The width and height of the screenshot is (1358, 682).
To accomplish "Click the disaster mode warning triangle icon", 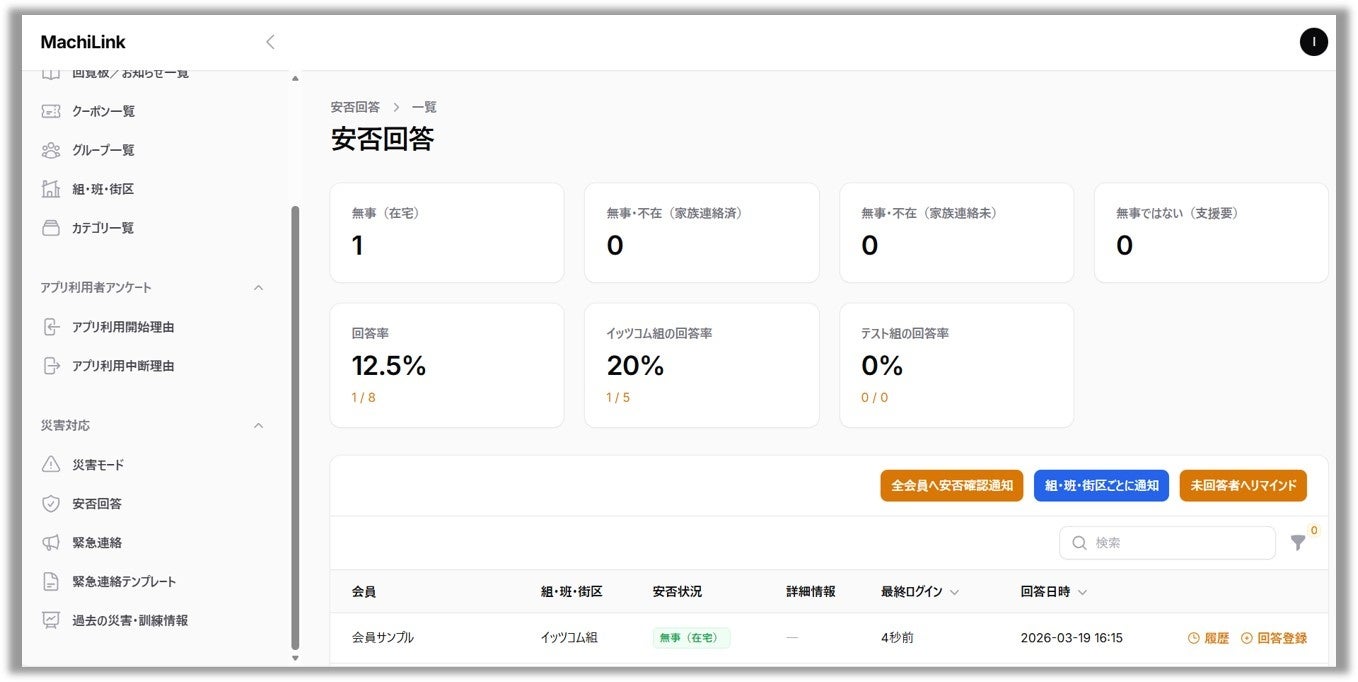I will [51, 465].
